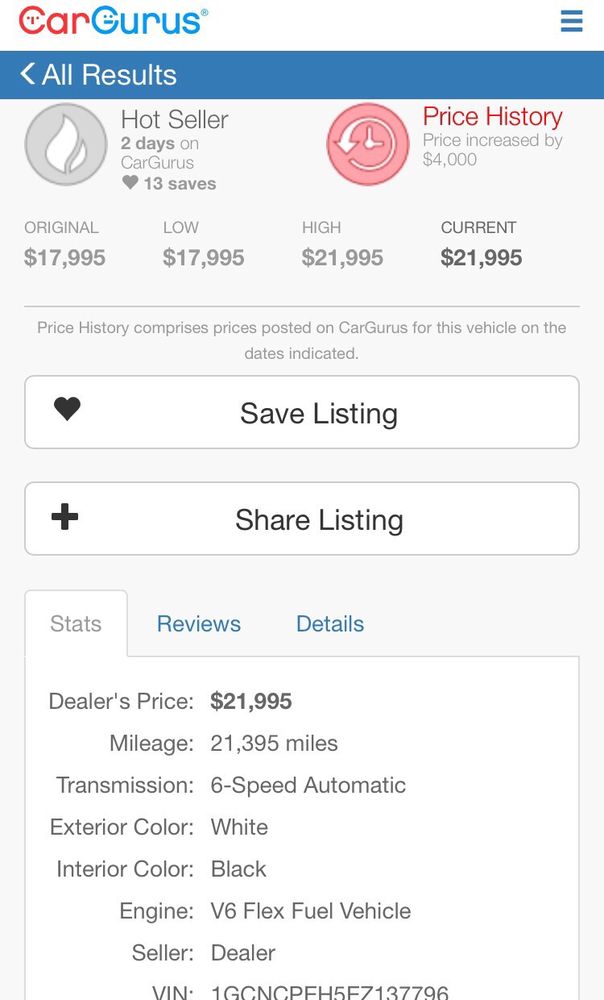The image size is (604, 1000).
Task: Click the Hot Seller flame icon
Action: [65, 145]
